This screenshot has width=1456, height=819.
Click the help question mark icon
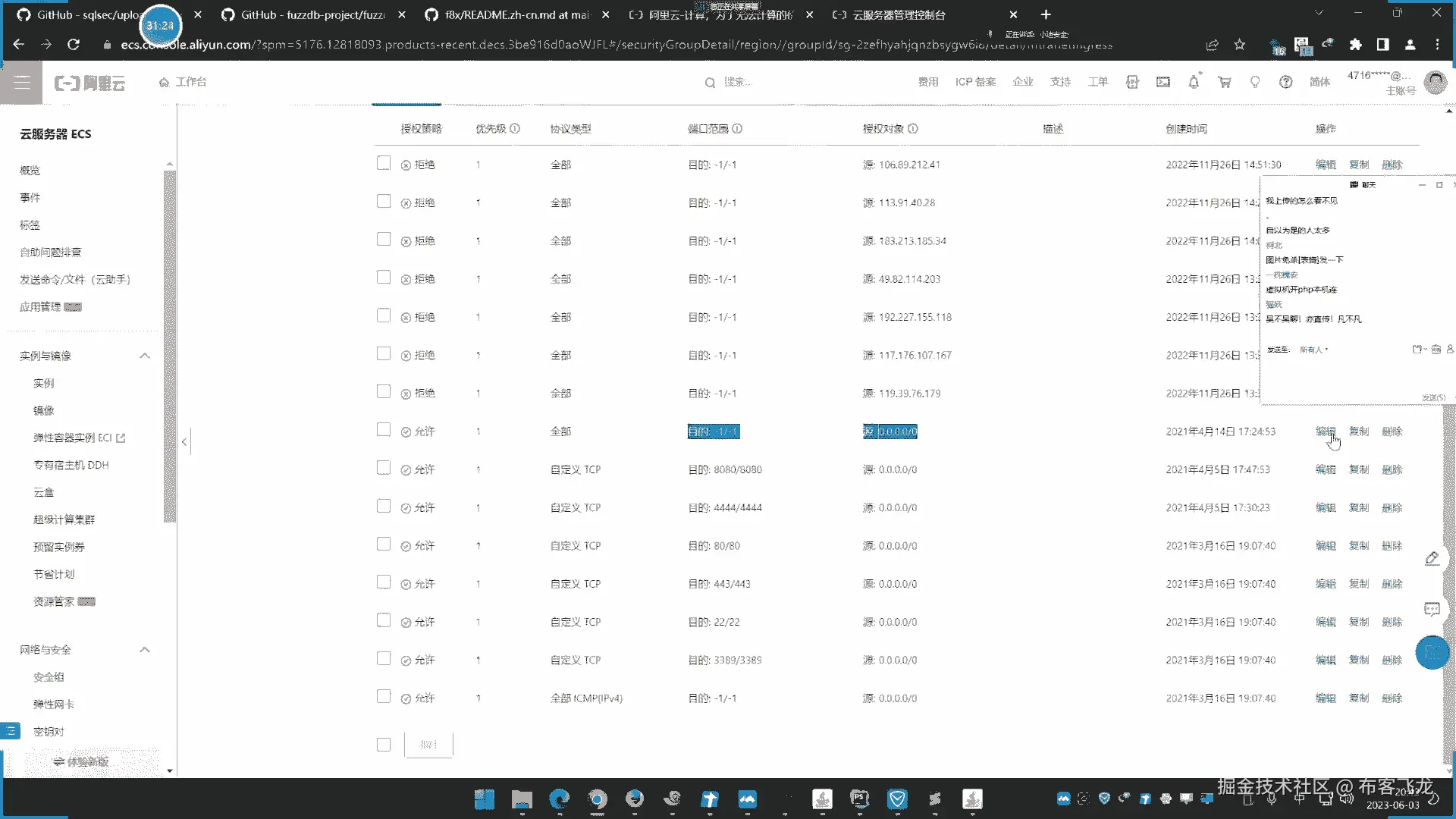[x=1285, y=82]
